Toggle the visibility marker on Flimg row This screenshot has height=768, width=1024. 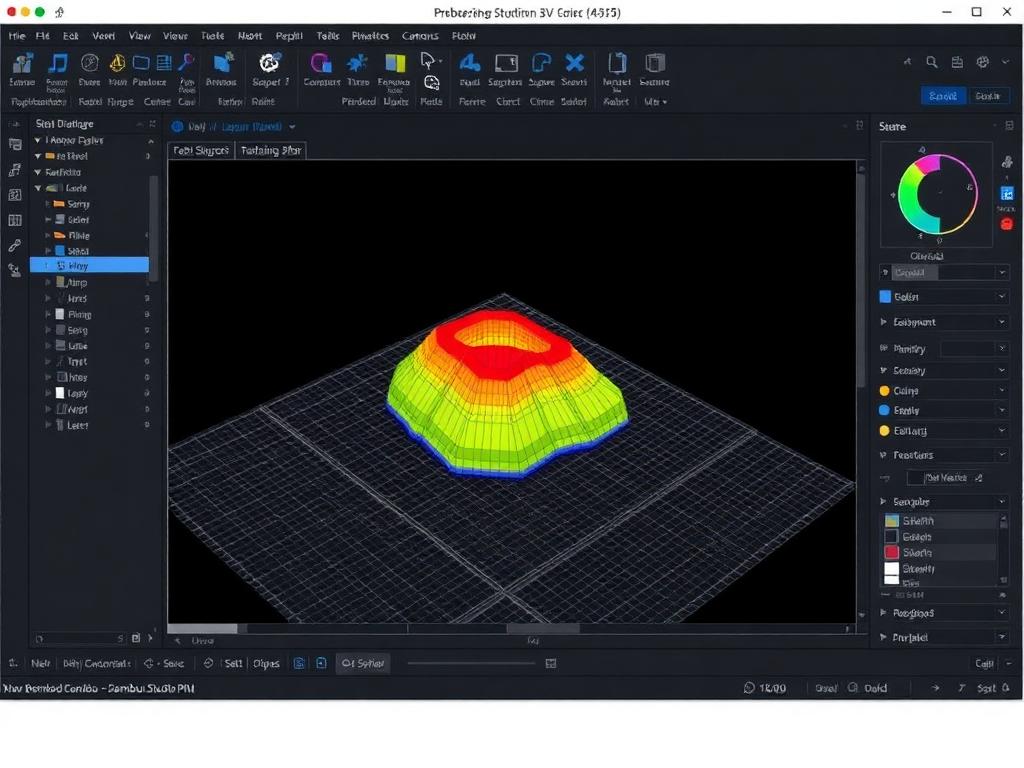pos(147,314)
